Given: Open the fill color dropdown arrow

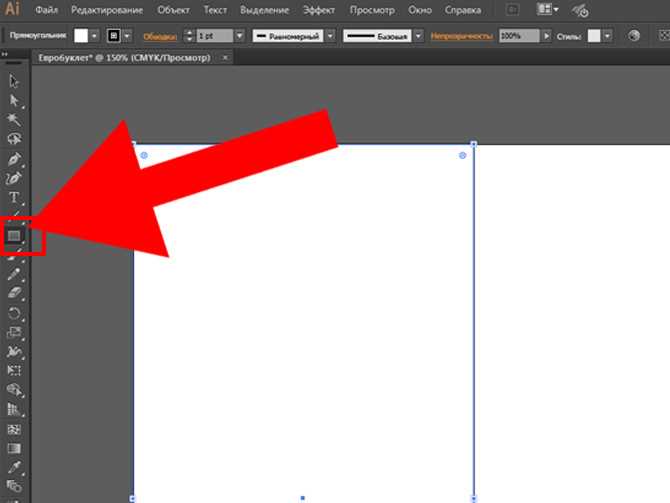Looking at the screenshot, I should pyautogui.click(x=94, y=36).
